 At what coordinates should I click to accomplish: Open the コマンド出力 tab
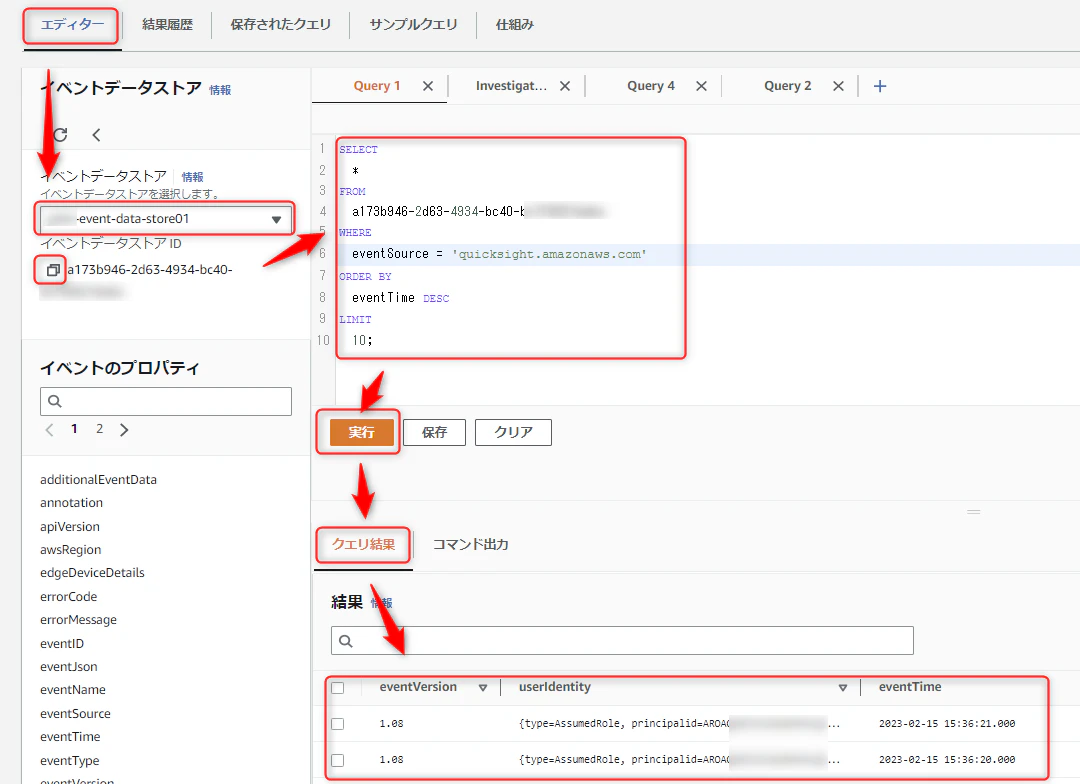pos(470,545)
